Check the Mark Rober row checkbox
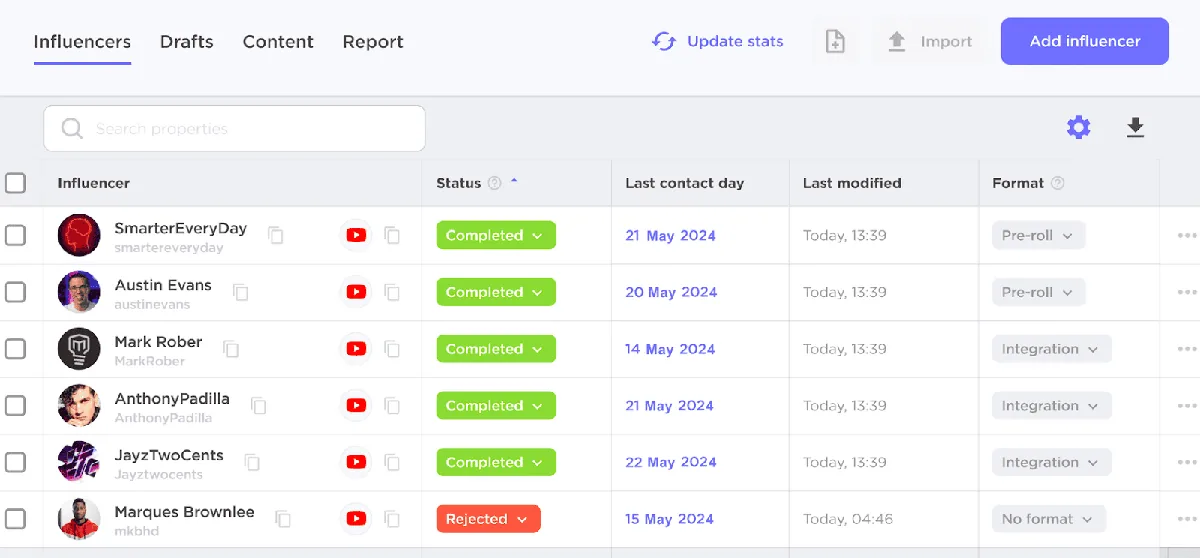This screenshot has height=558, width=1200. [15, 349]
